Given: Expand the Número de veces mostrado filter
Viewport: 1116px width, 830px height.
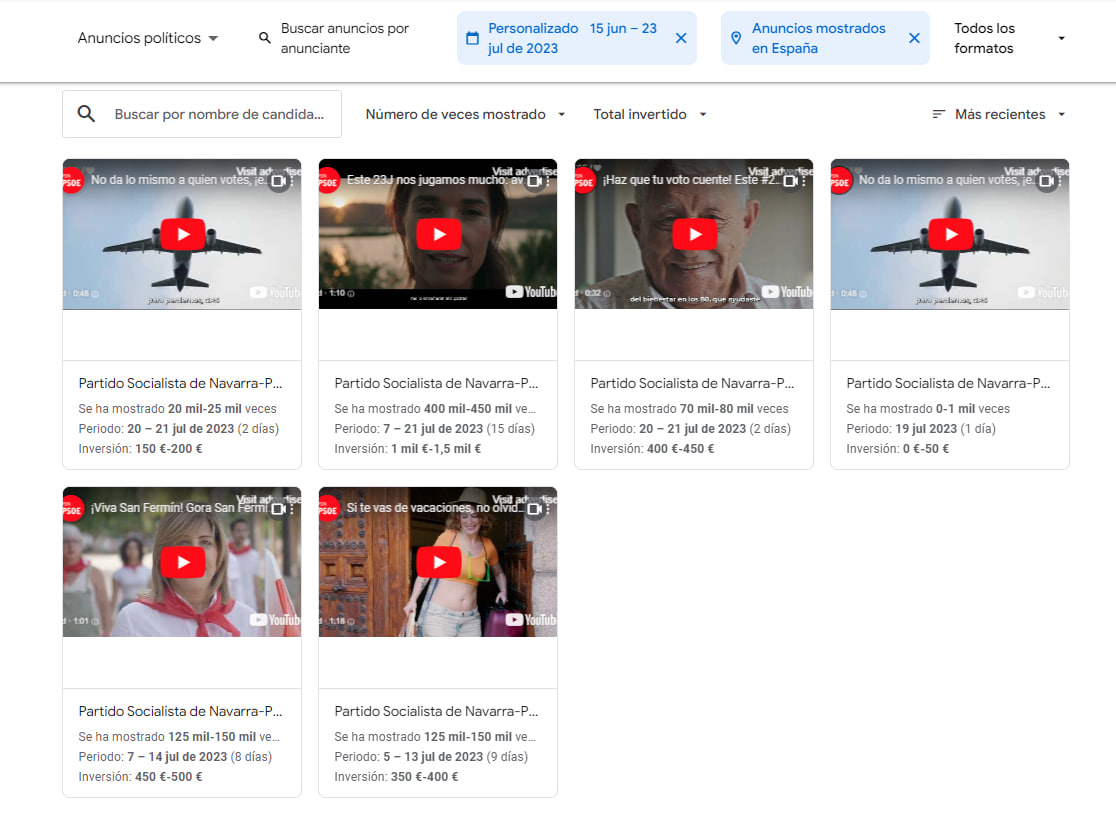Looking at the screenshot, I should click(465, 115).
